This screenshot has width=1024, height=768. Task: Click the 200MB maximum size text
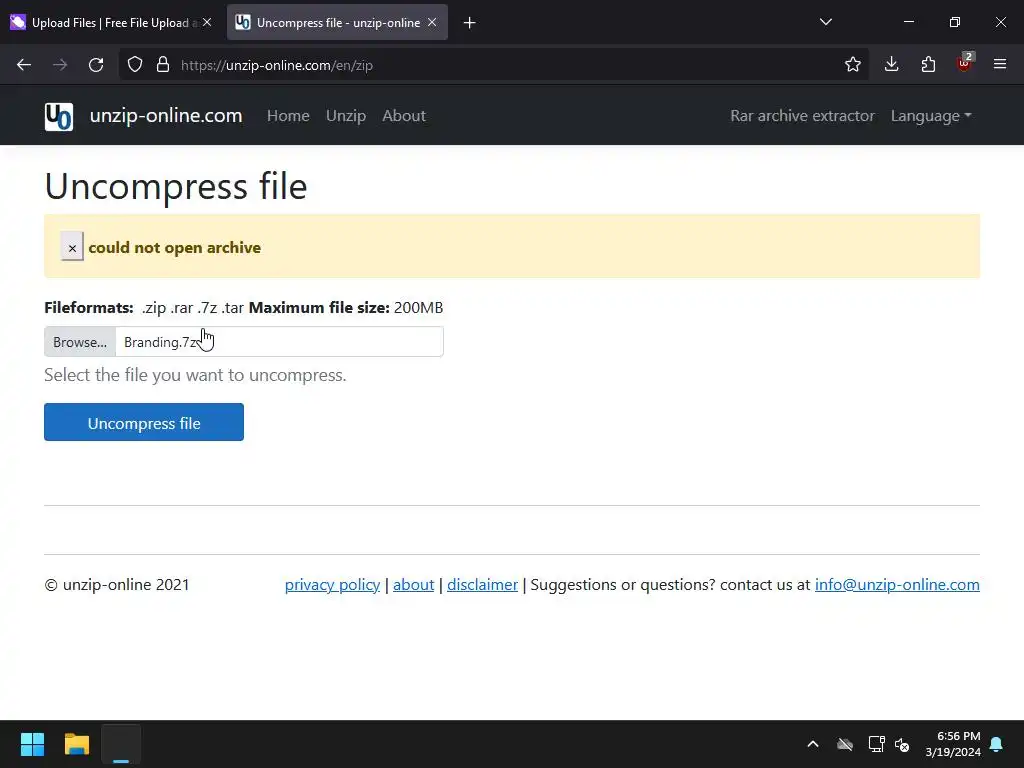click(419, 307)
